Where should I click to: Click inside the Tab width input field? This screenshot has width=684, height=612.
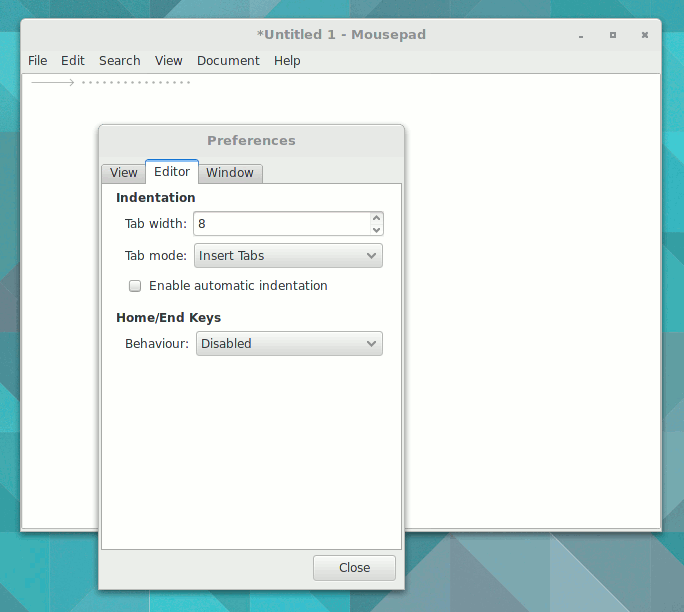pyautogui.click(x=280, y=224)
